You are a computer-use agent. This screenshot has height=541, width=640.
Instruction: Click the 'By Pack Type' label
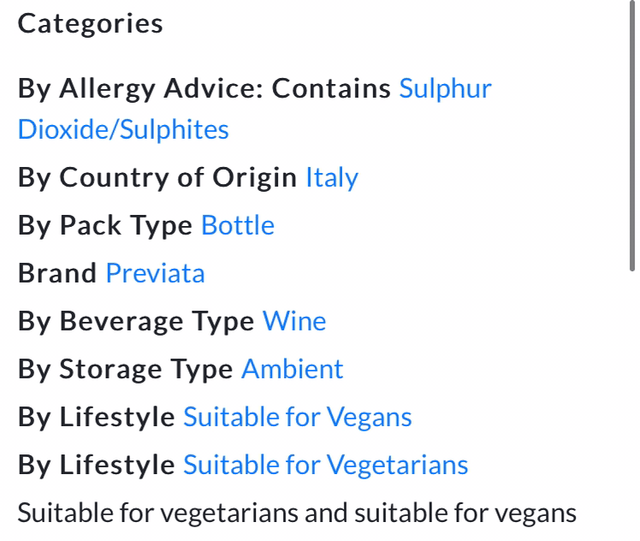click(x=105, y=226)
